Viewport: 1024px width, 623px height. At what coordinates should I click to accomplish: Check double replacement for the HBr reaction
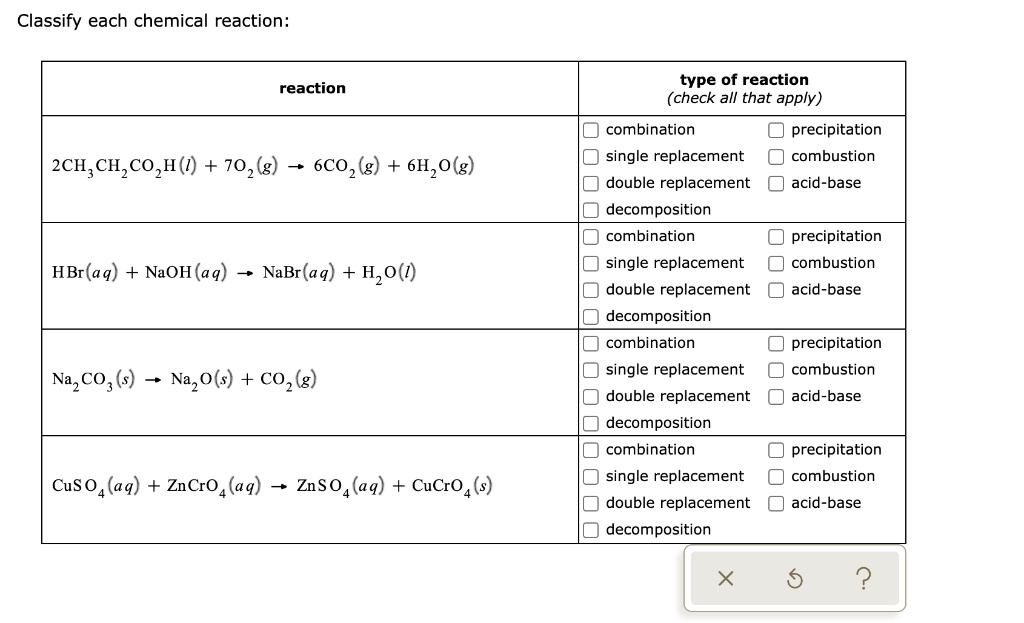[590, 289]
